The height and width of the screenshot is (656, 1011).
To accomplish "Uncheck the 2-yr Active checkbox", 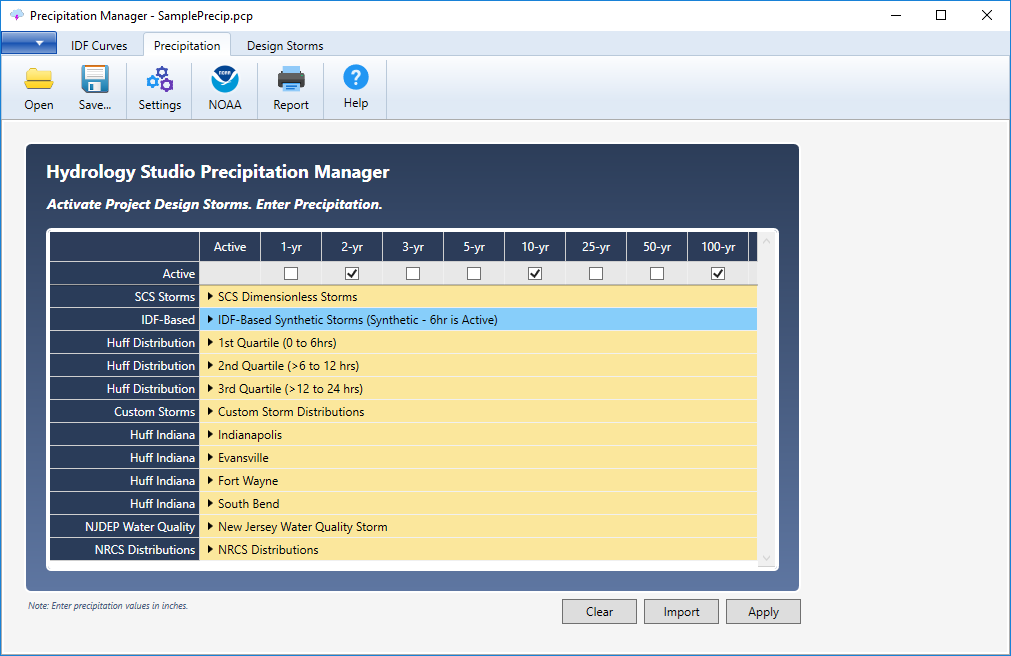I will (352, 273).
